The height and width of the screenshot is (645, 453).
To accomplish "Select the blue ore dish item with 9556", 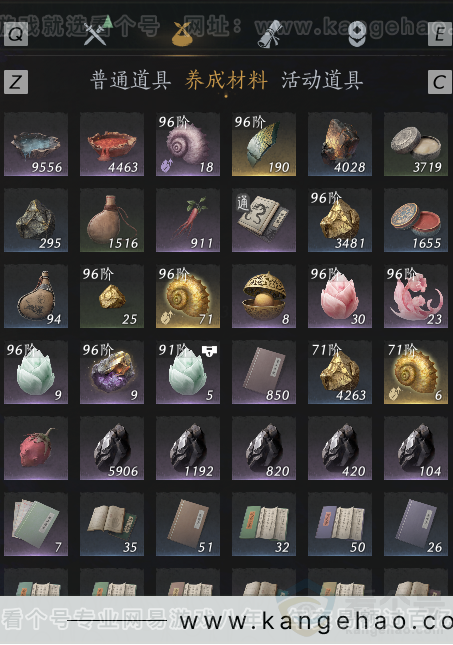I will [36, 144].
